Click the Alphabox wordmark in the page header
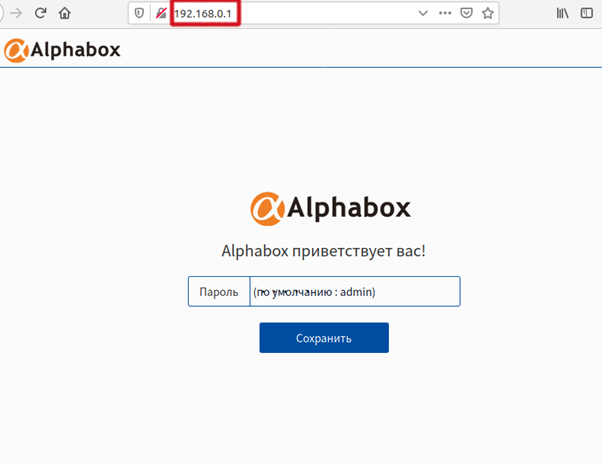 point(75,49)
